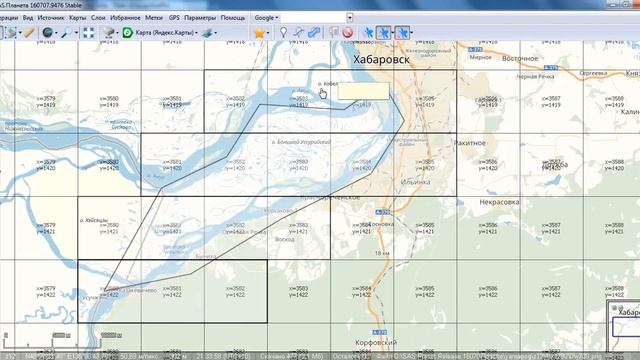Open the Метки menu
The width and height of the screenshot is (640, 360).
coord(154,18)
